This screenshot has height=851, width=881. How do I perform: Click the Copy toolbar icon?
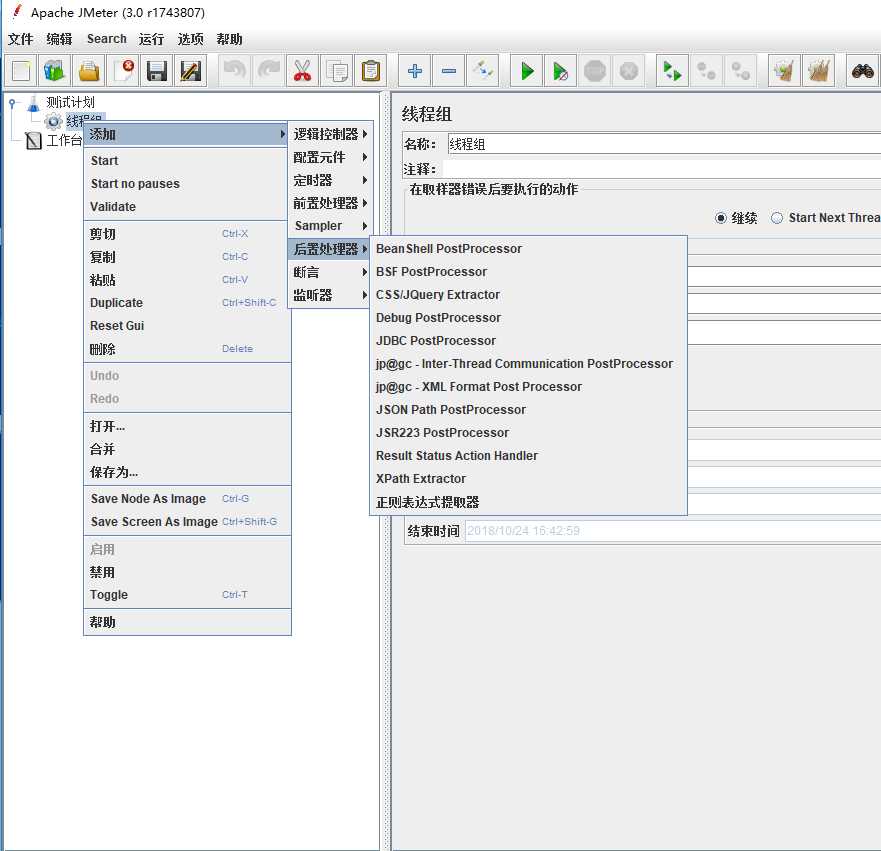coord(337,71)
